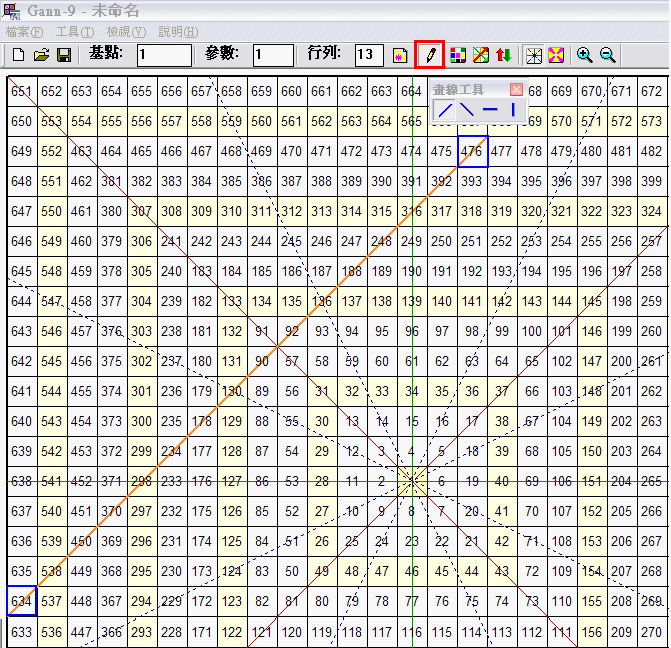Create a new file with the blank page icon
The image size is (671, 648).
point(18,55)
